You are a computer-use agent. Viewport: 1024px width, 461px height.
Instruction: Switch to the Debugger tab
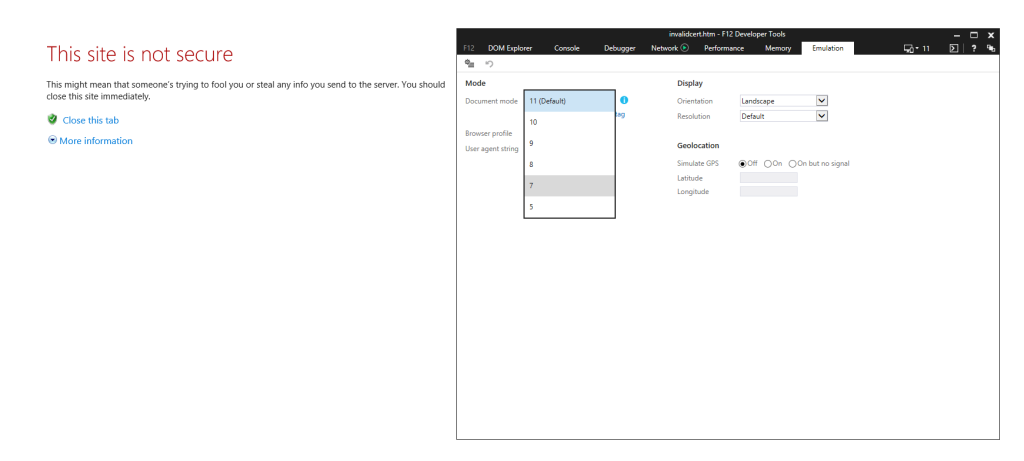620,48
